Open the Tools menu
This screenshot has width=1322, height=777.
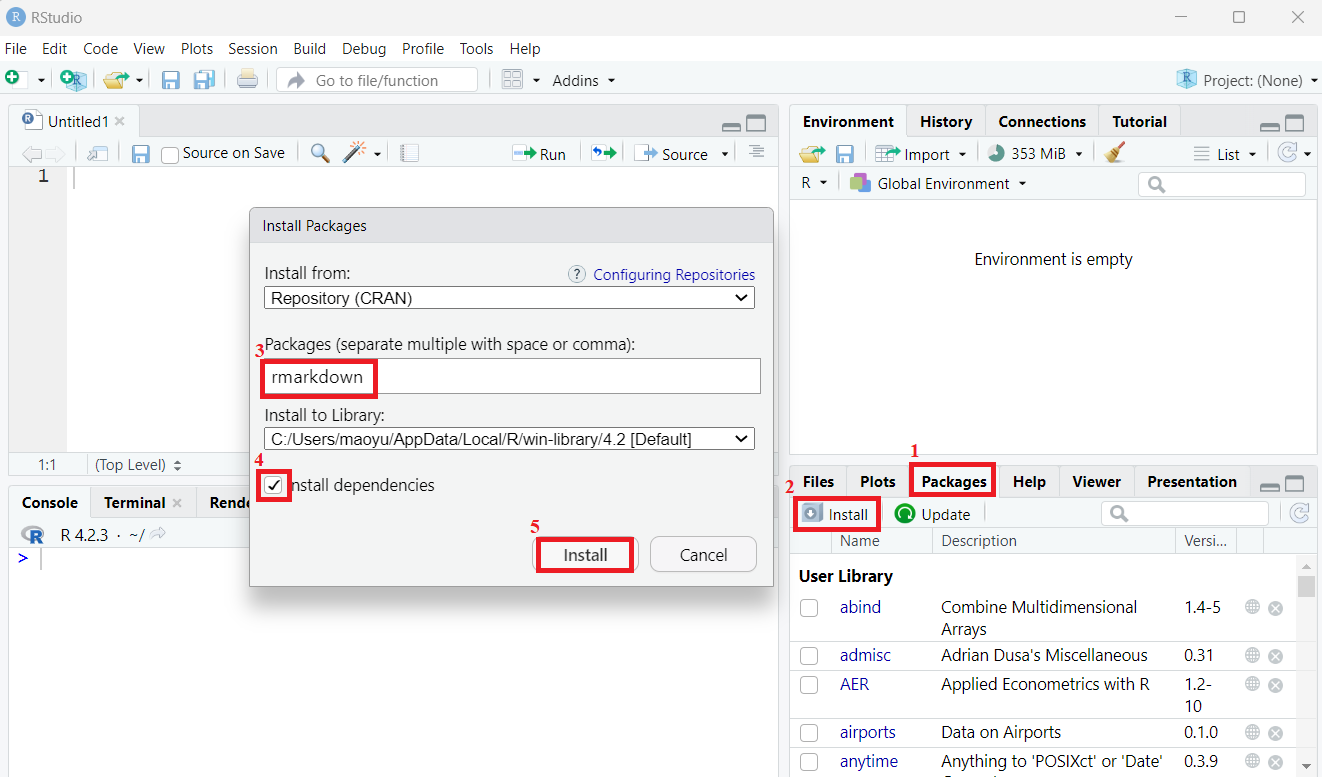point(476,48)
